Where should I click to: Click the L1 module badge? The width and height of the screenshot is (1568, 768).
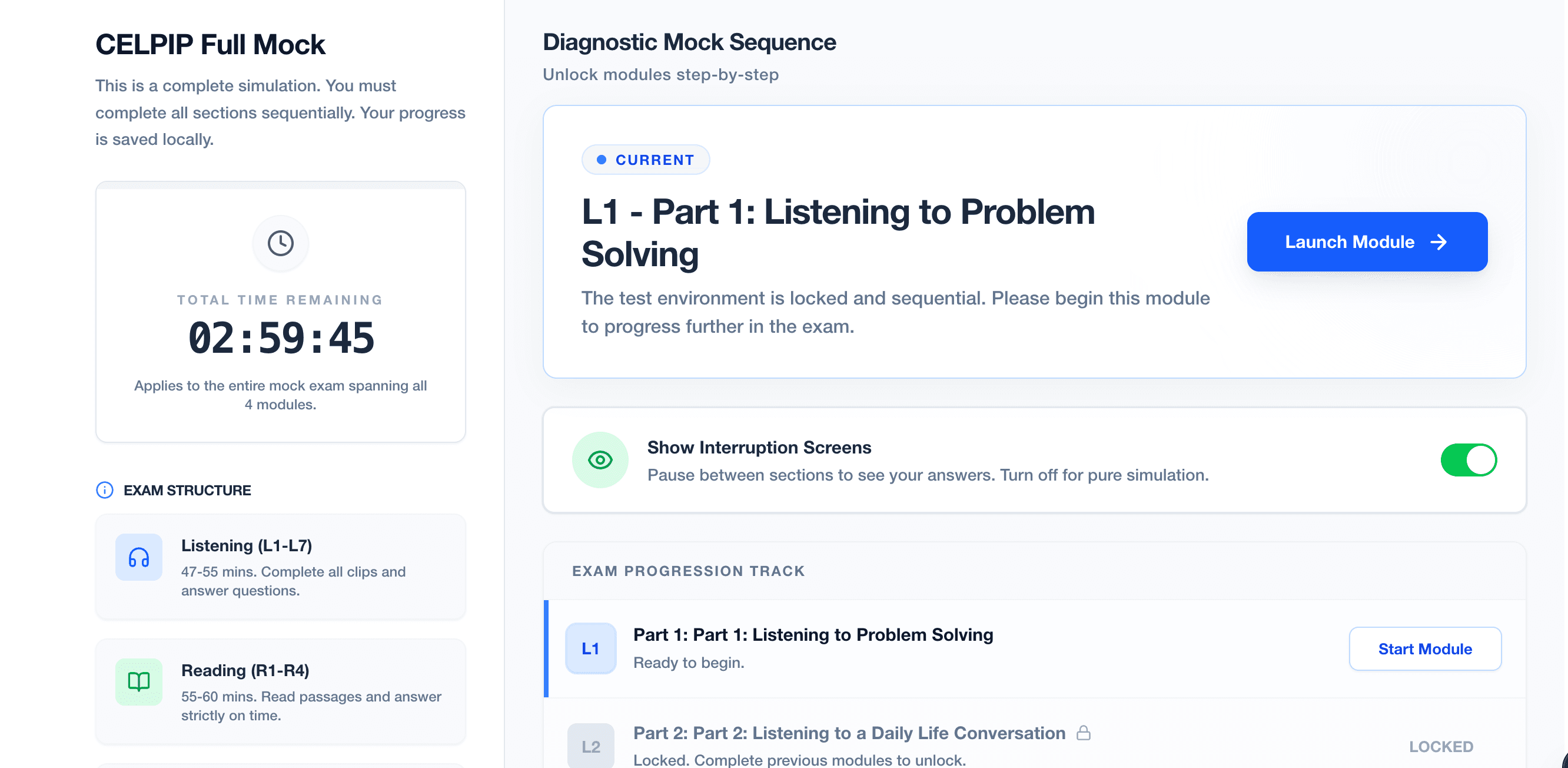(x=590, y=648)
